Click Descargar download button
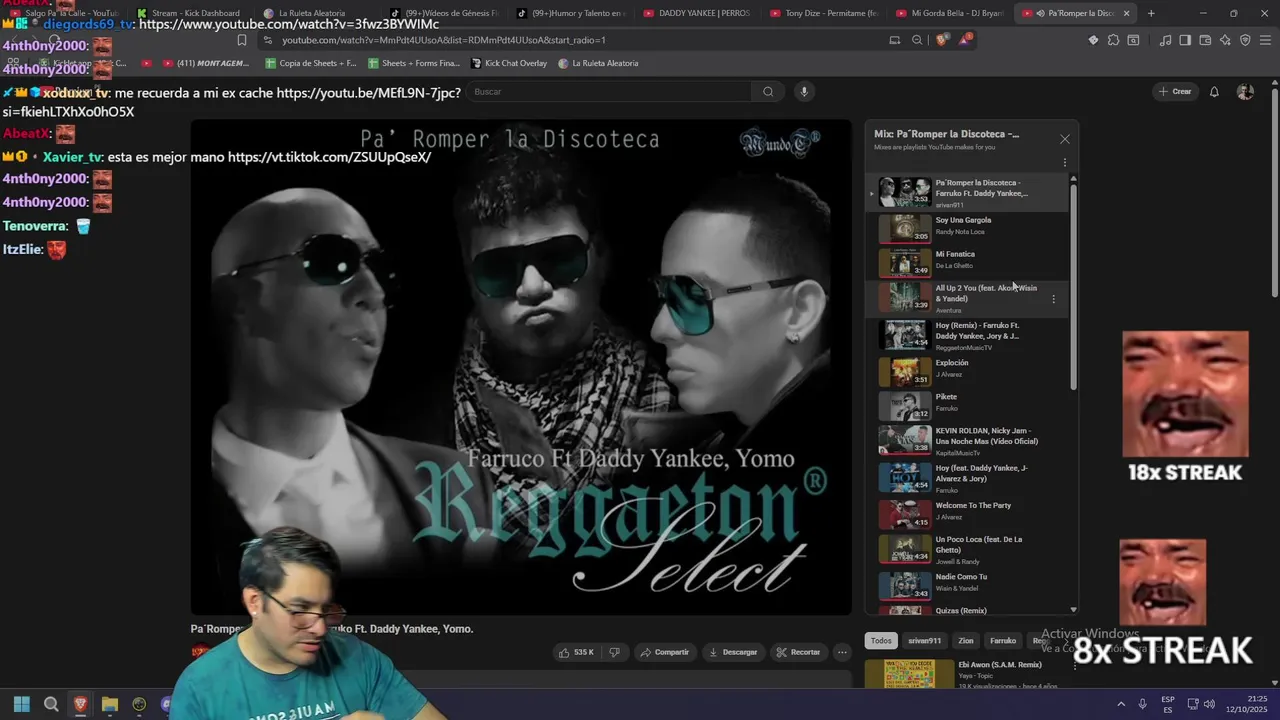1280x720 pixels. pyautogui.click(x=733, y=652)
